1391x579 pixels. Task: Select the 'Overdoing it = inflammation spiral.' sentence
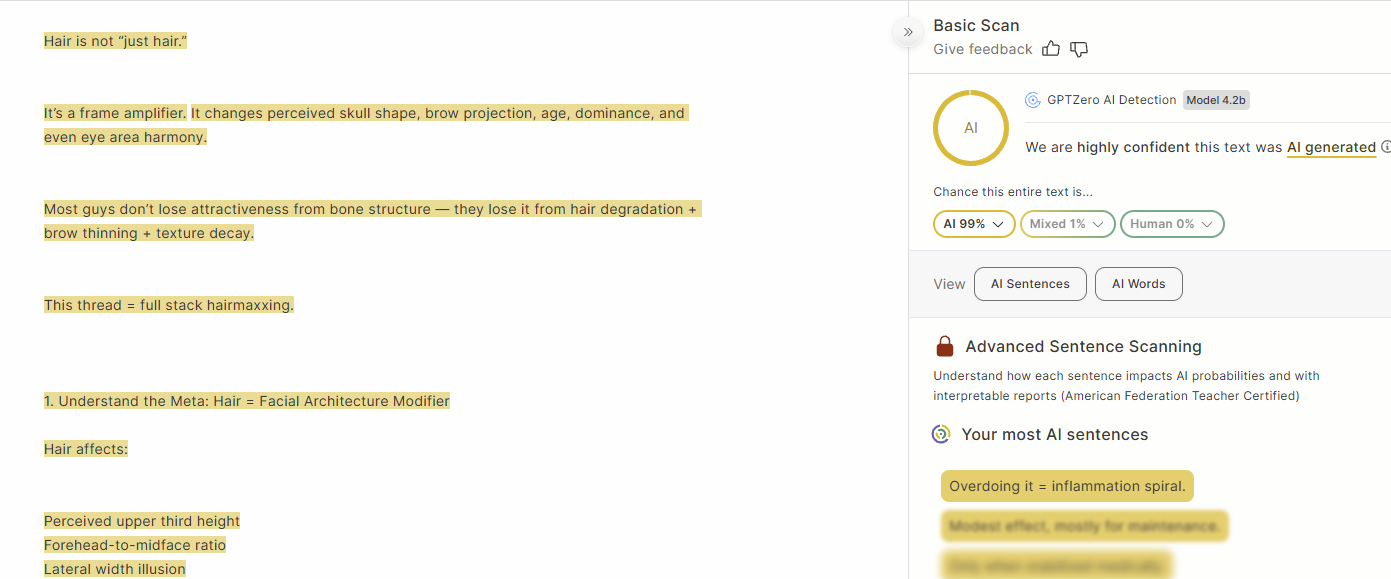tap(1067, 487)
